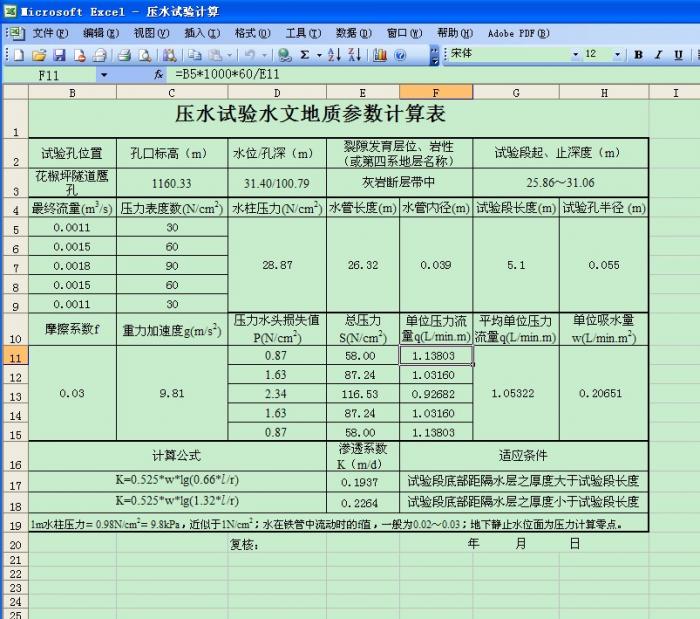The height and width of the screenshot is (619, 700).
Task: Click the Save icon in the toolbar
Action: tap(59, 55)
